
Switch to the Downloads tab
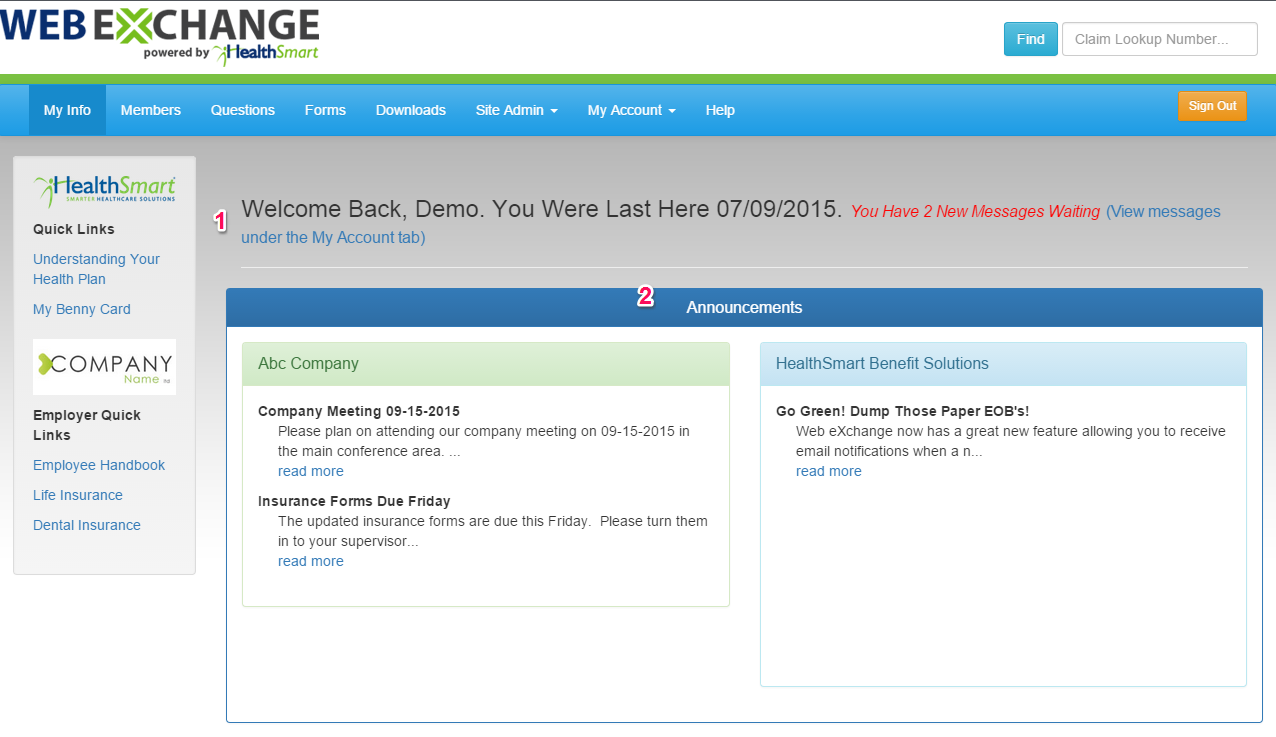411,110
